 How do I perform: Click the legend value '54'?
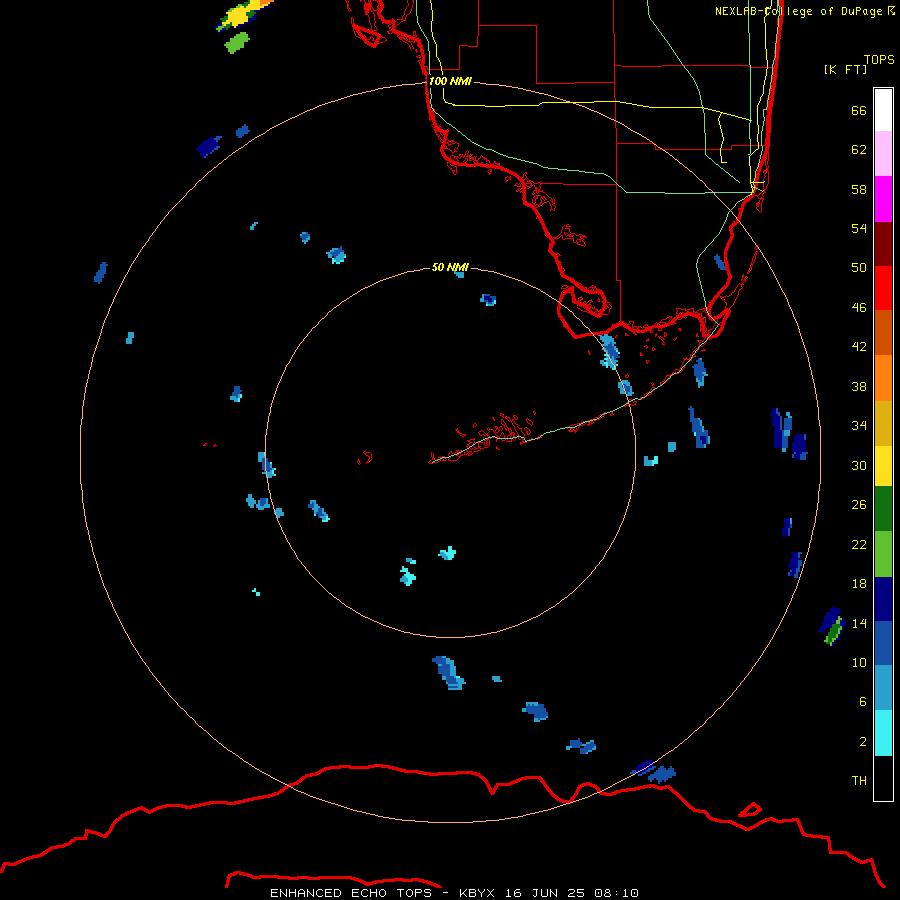click(x=859, y=228)
